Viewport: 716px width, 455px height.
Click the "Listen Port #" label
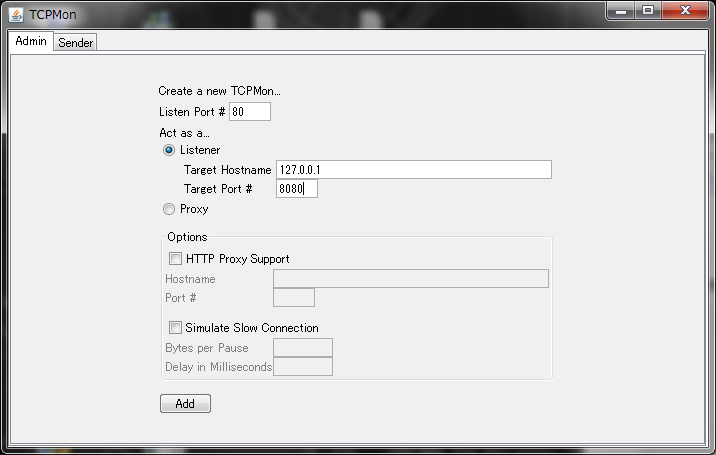click(x=192, y=112)
